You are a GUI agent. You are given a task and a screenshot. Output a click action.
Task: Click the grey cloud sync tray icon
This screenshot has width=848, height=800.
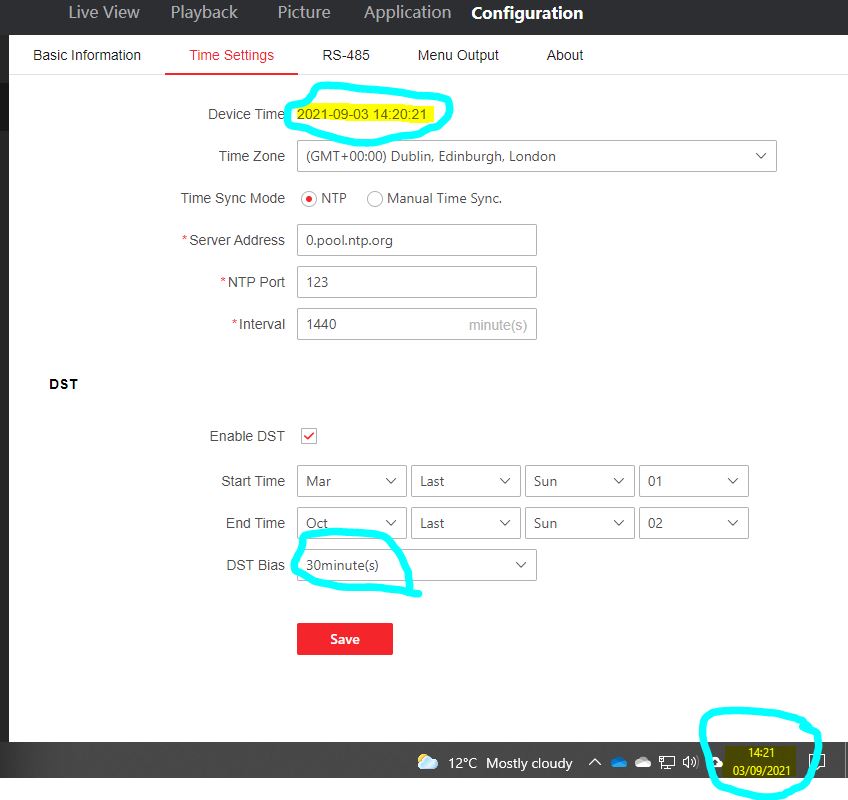tap(642, 762)
